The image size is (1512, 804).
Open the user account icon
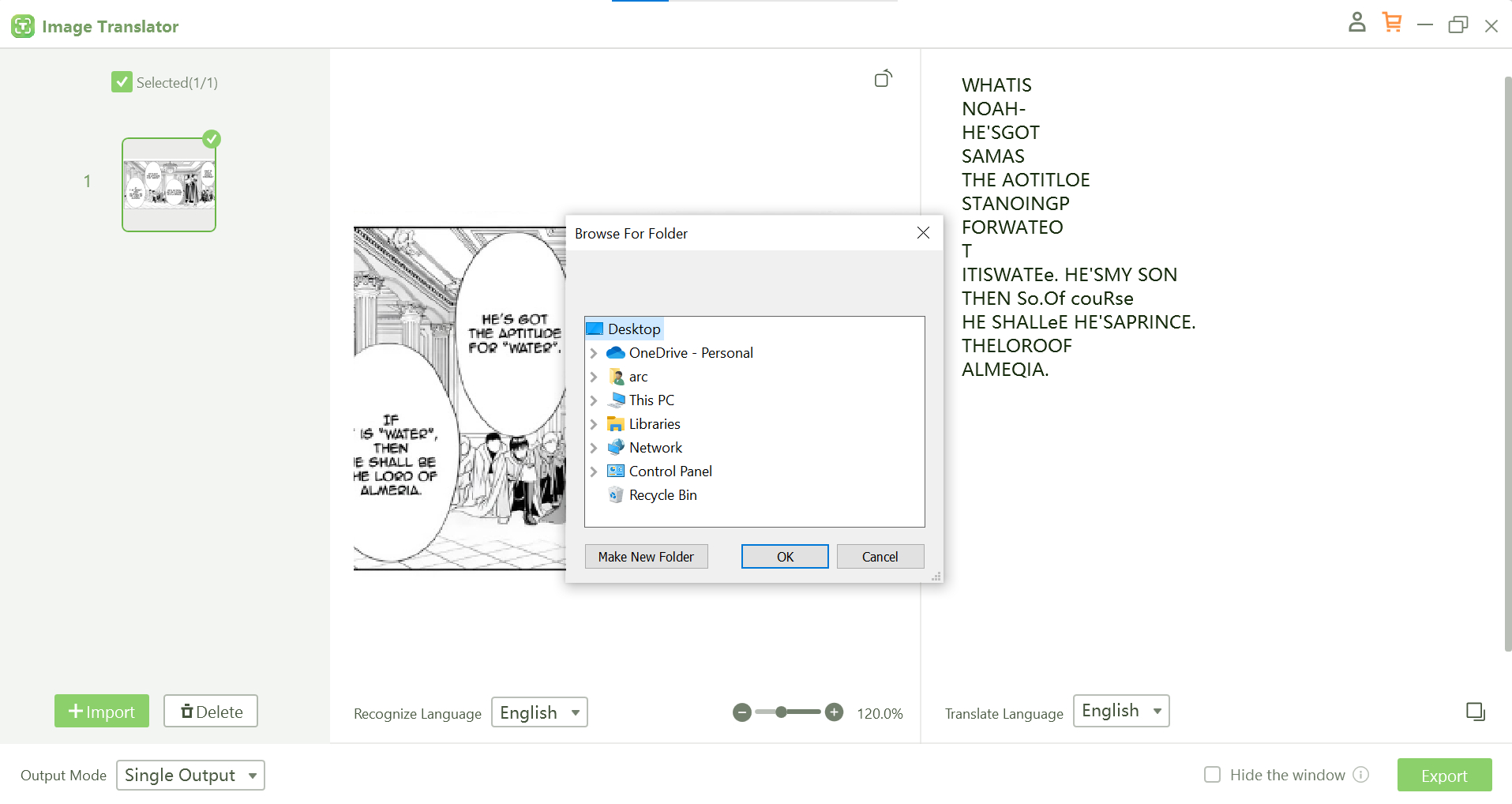coord(1356,23)
